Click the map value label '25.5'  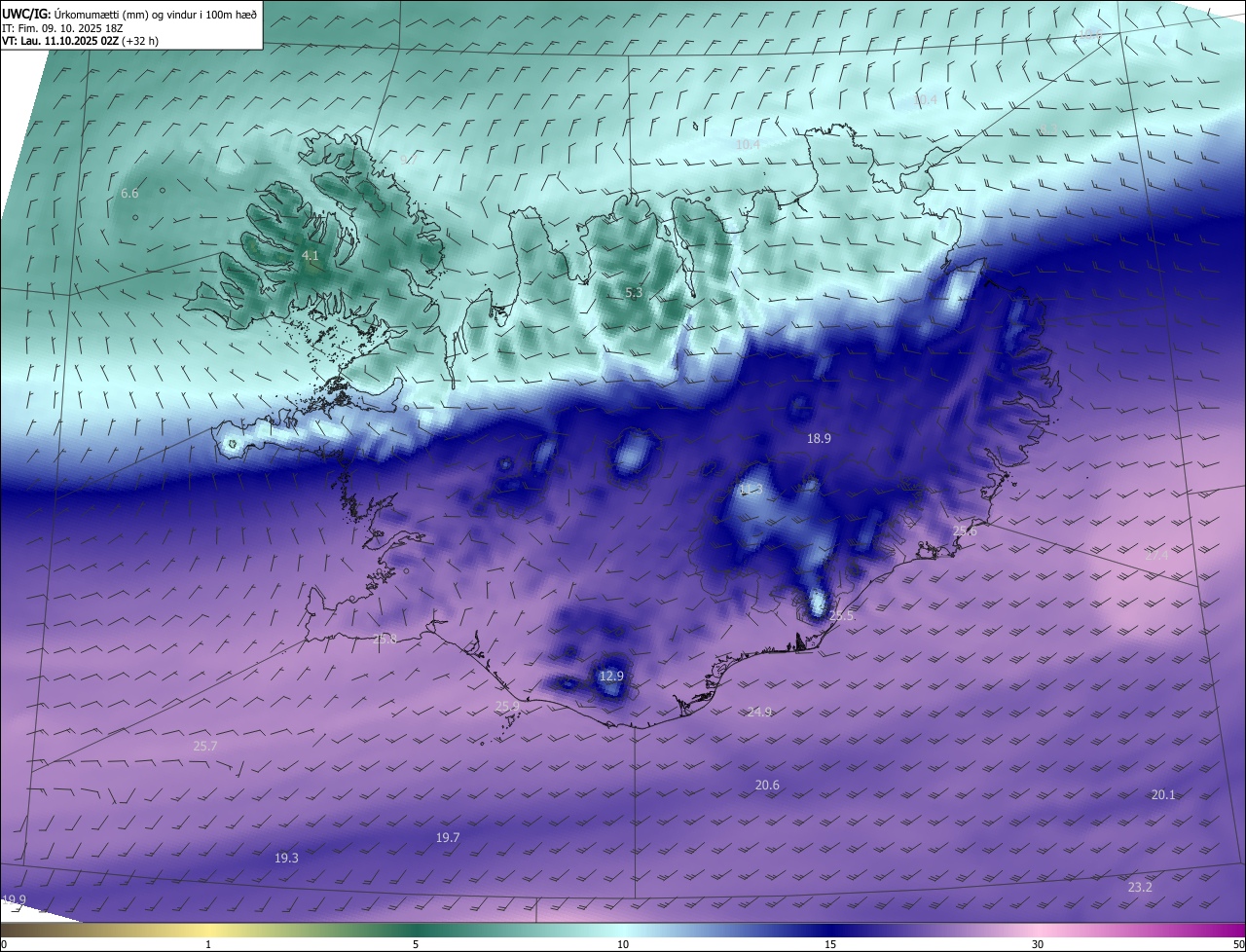point(841,616)
